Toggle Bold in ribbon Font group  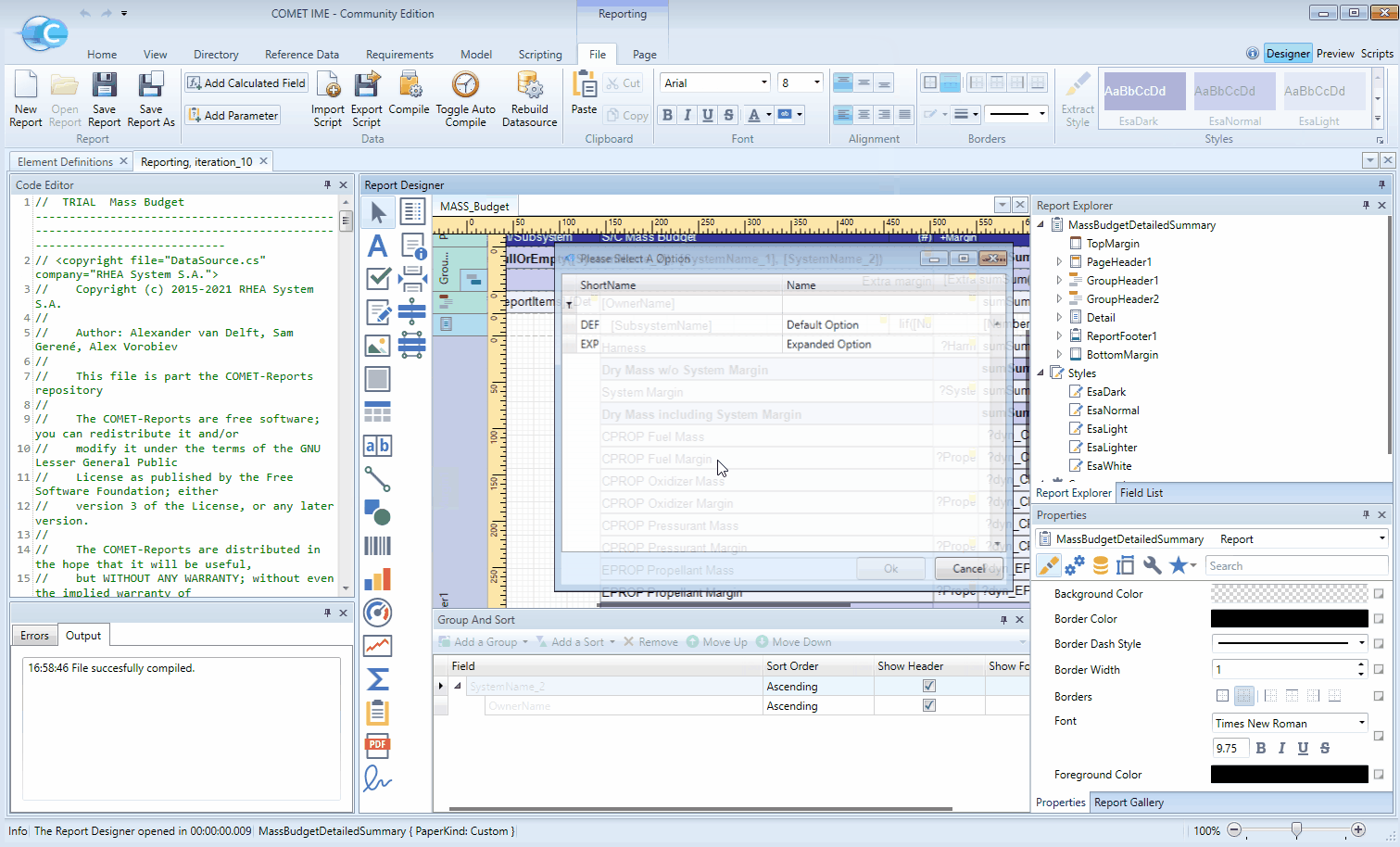[x=667, y=115]
